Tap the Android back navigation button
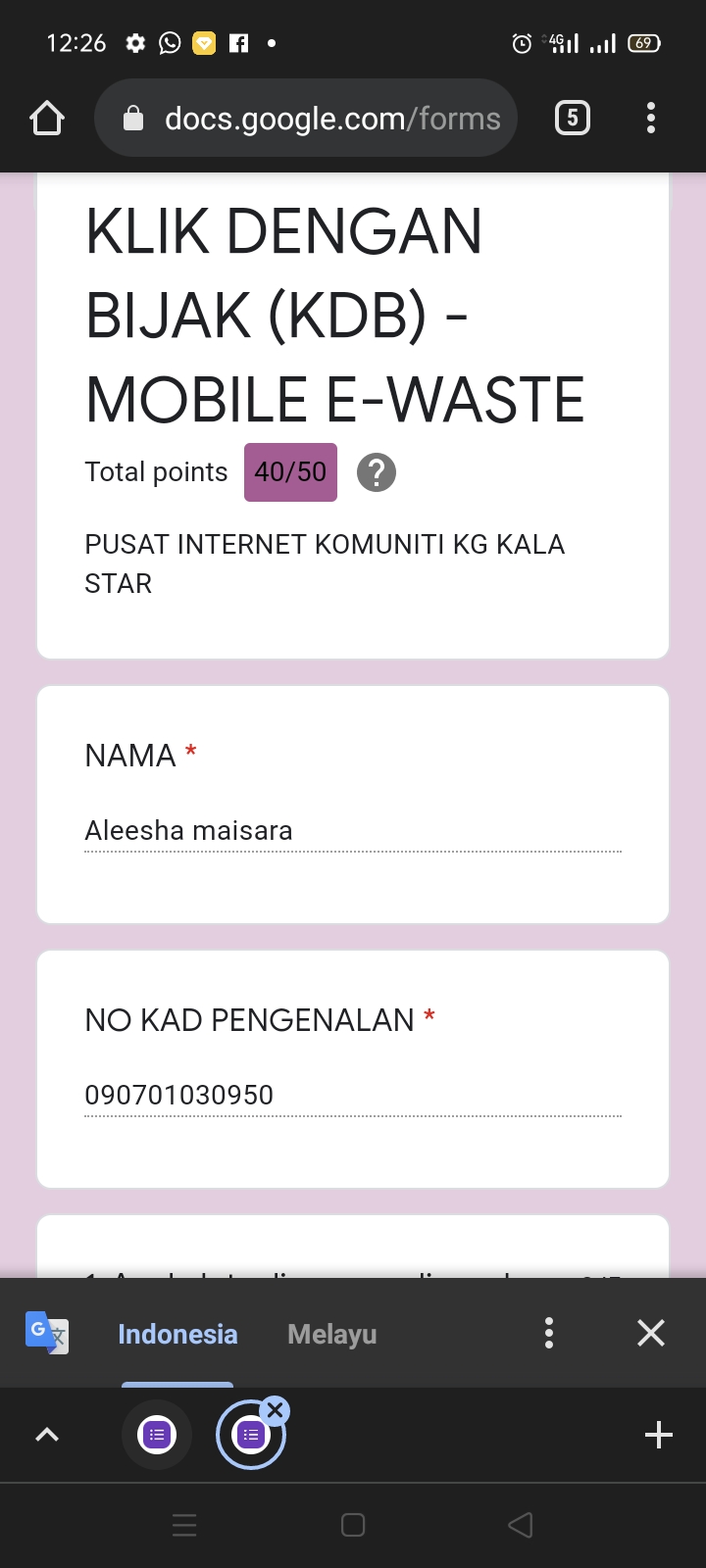 (x=521, y=1525)
